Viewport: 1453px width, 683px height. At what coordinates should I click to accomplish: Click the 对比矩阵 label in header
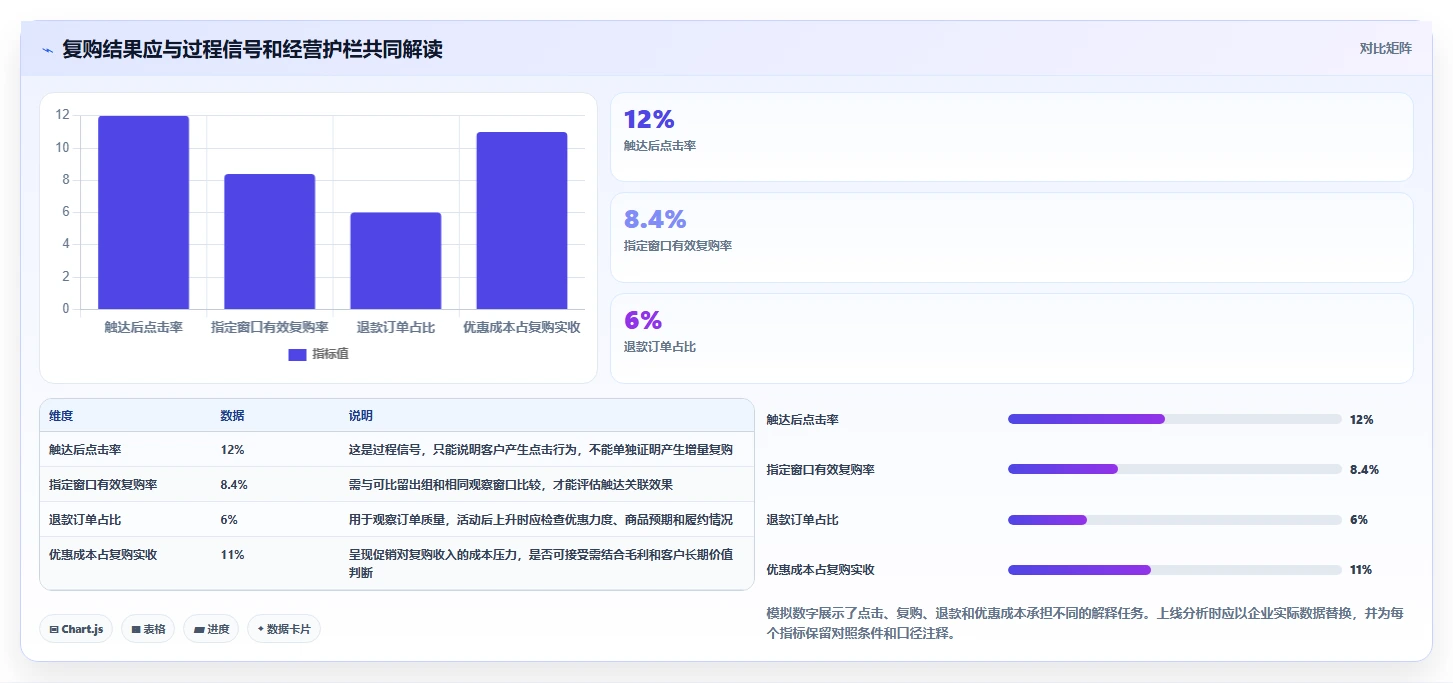click(1385, 48)
